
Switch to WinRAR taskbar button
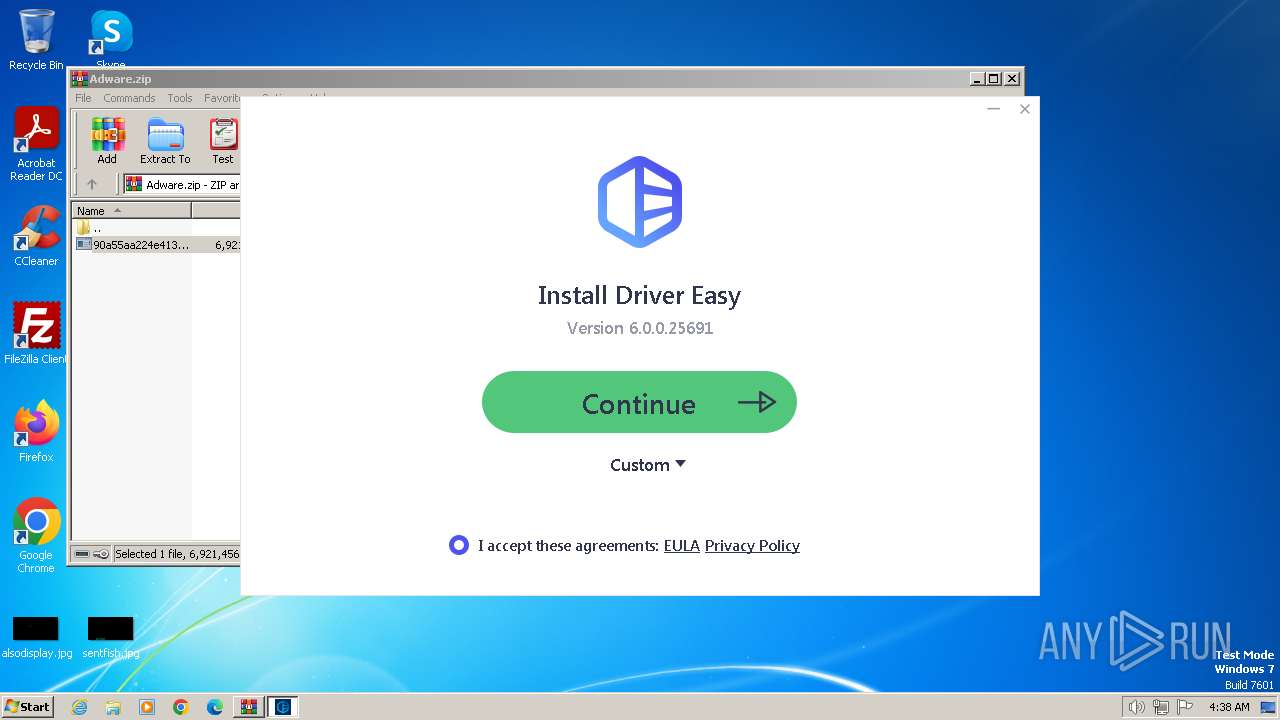pos(249,707)
